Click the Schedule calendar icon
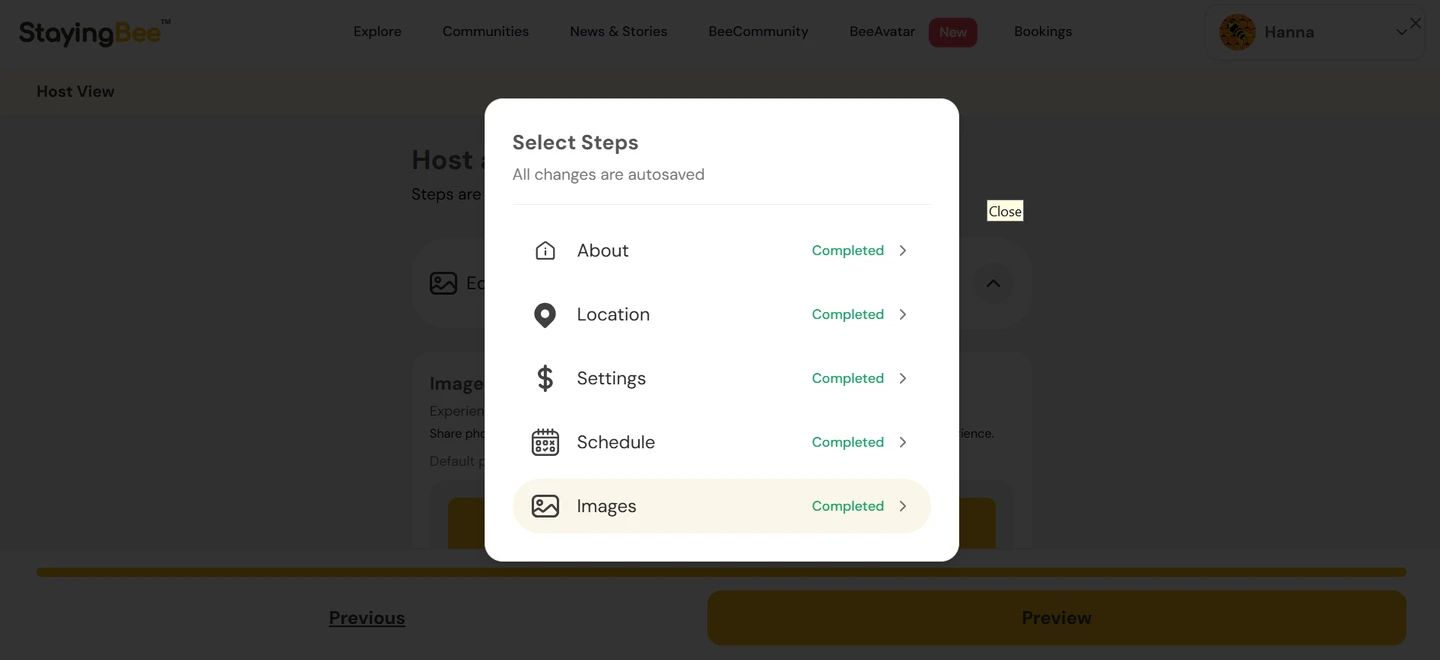The image size is (1440, 660). (545, 442)
